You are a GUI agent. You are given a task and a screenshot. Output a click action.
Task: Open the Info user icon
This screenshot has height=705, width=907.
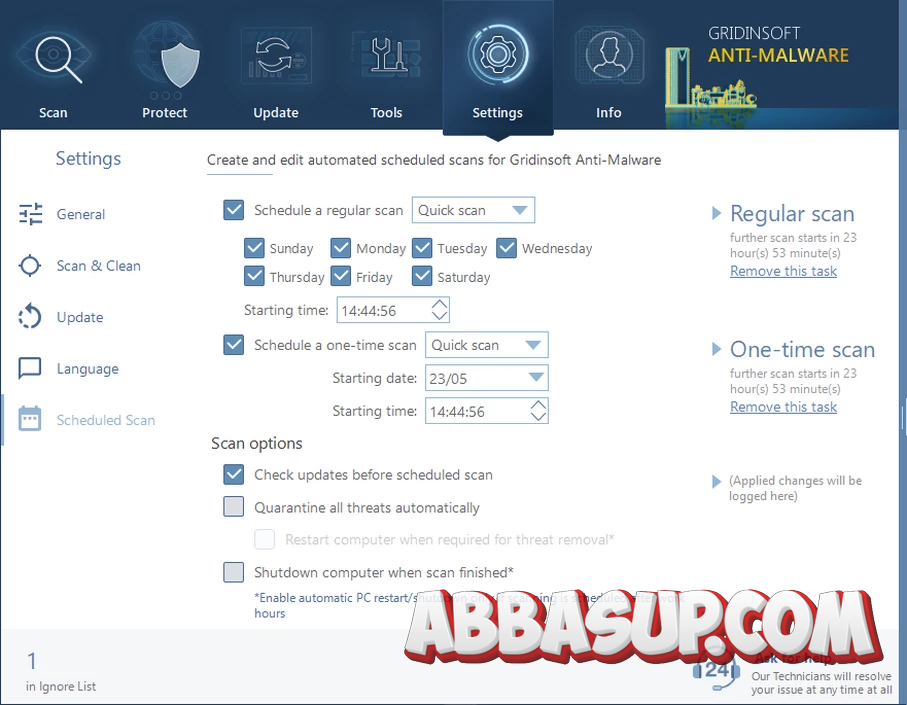tap(609, 55)
